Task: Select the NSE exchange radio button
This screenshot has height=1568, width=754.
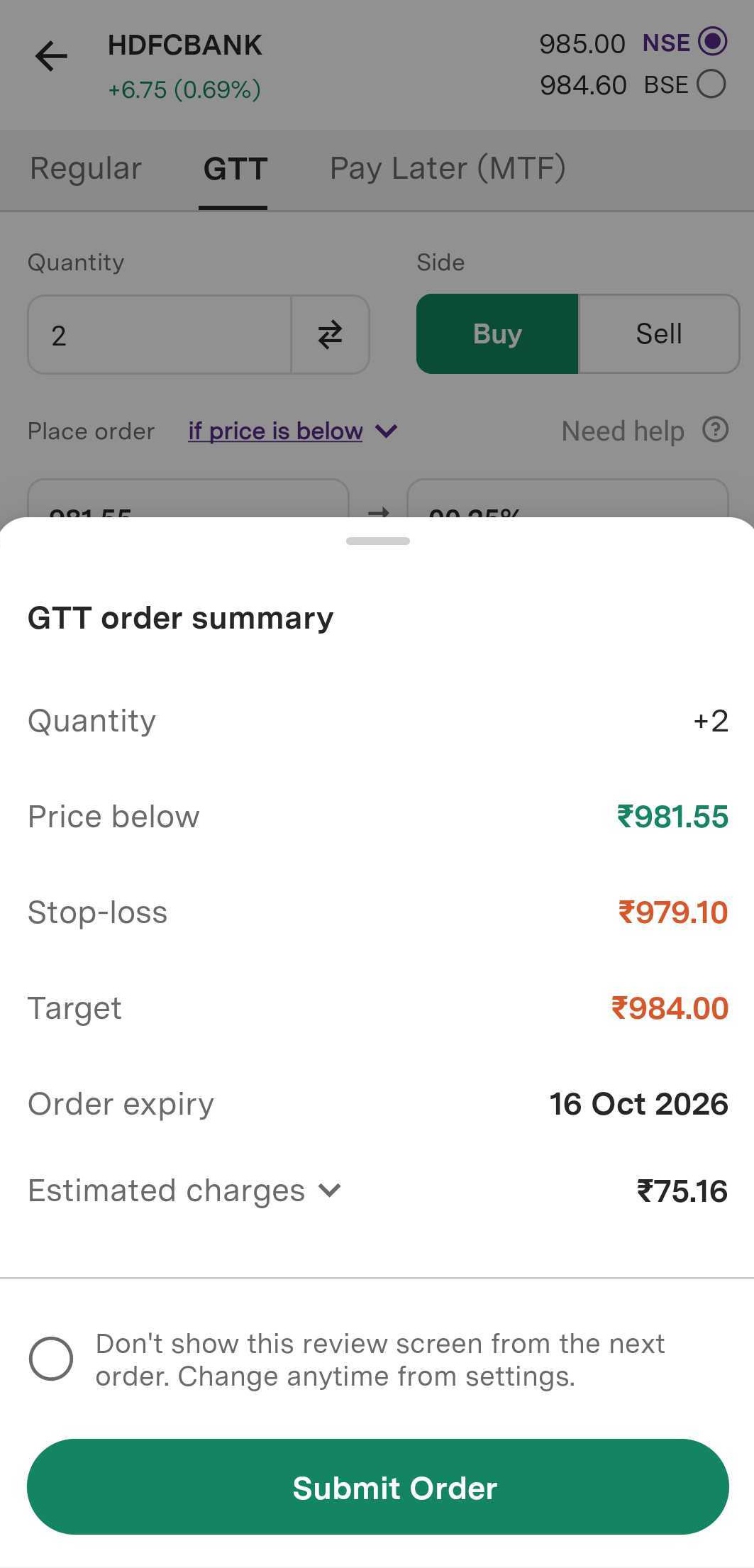Action: pos(711,42)
